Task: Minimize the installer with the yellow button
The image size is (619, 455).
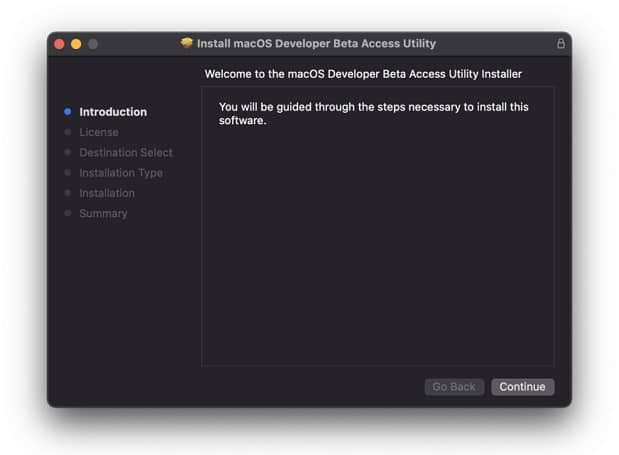Action: pyautogui.click(x=76, y=44)
